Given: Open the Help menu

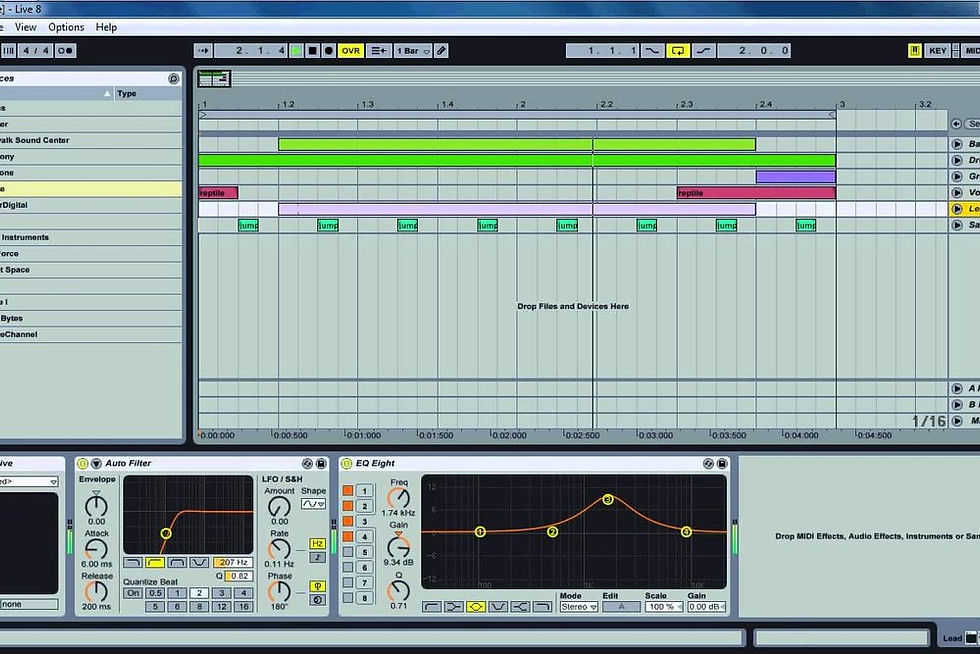Looking at the screenshot, I should pyautogui.click(x=106, y=27).
